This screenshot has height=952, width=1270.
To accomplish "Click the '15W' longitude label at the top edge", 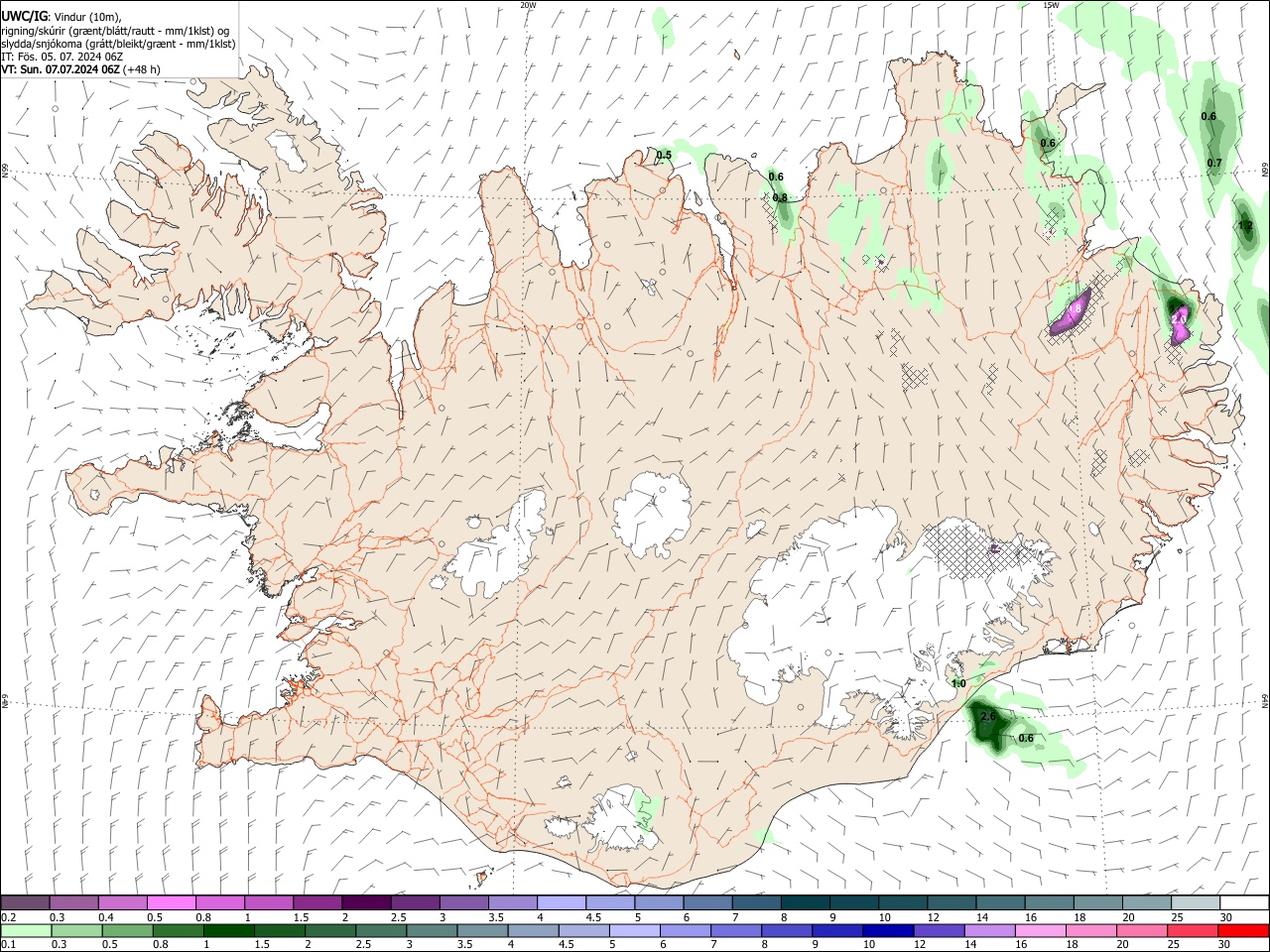I will click(1051, 5).
